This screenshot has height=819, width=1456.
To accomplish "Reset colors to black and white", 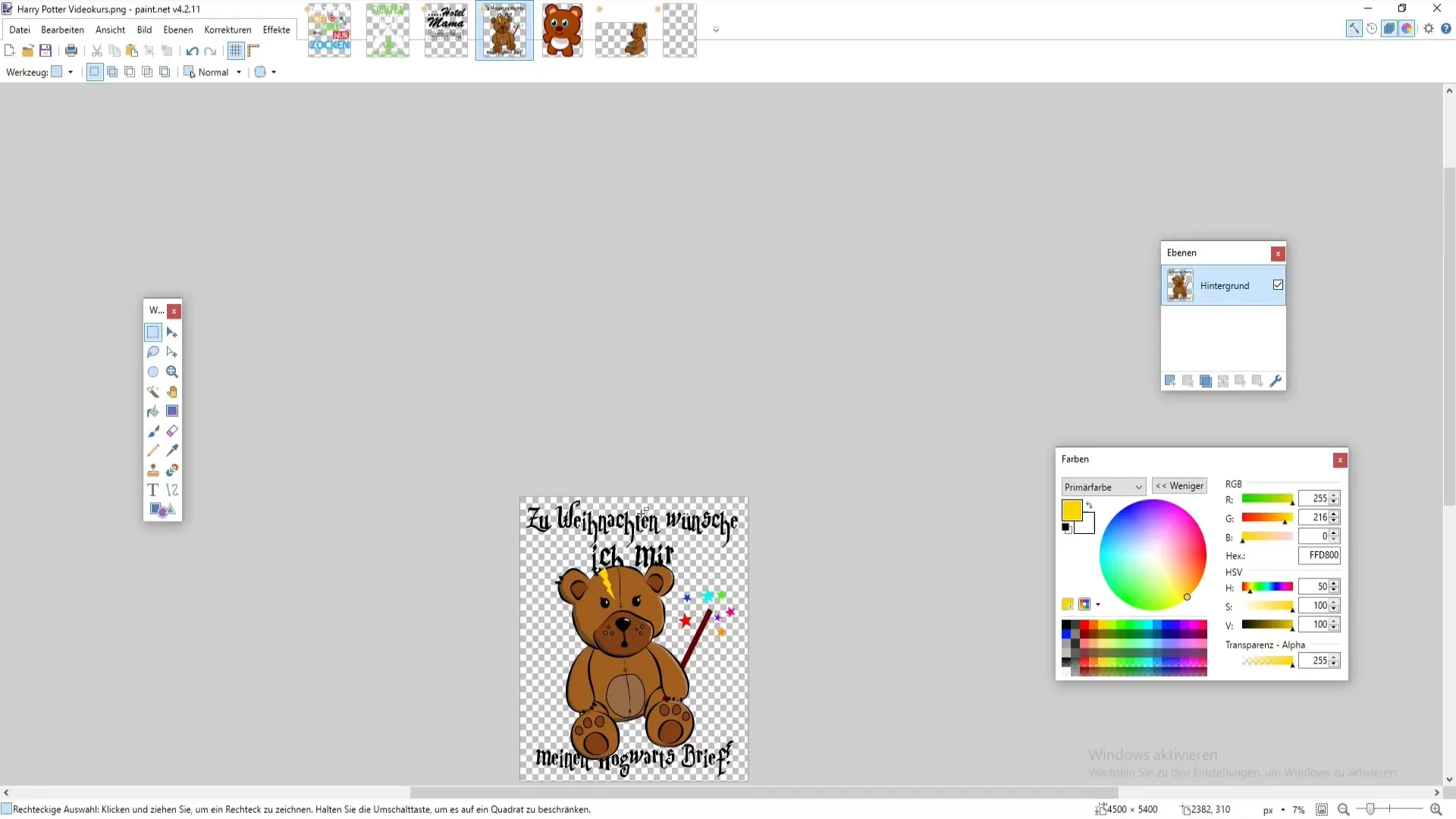I will coord(1066,528).
